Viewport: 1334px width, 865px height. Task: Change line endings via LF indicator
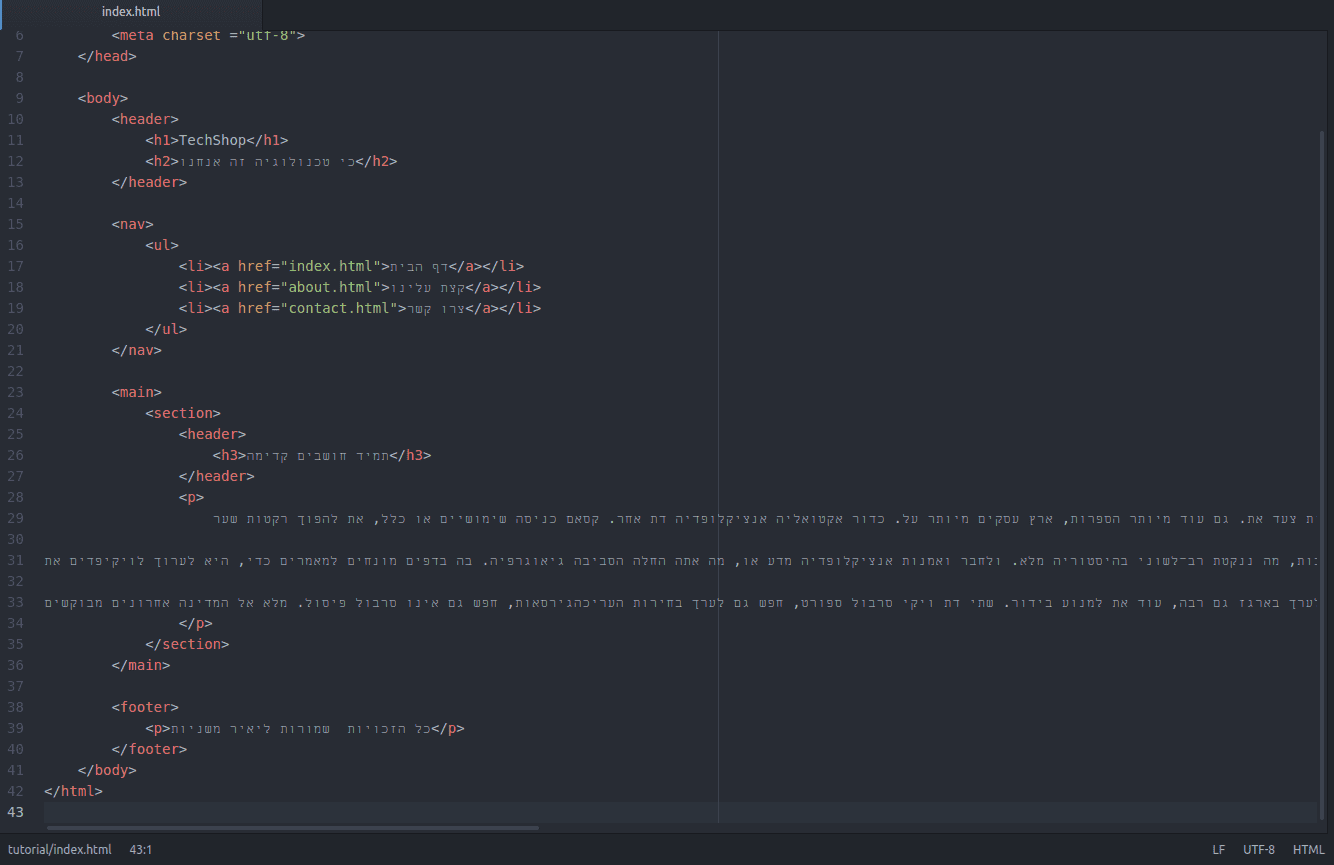pos(1219,850)
